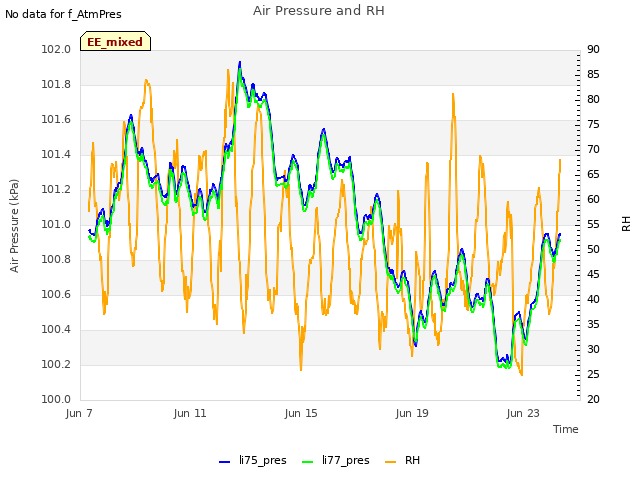Screen dimensions: 640x480
Task: Toggle li75_pres series in legend
Action: (253, 460)
